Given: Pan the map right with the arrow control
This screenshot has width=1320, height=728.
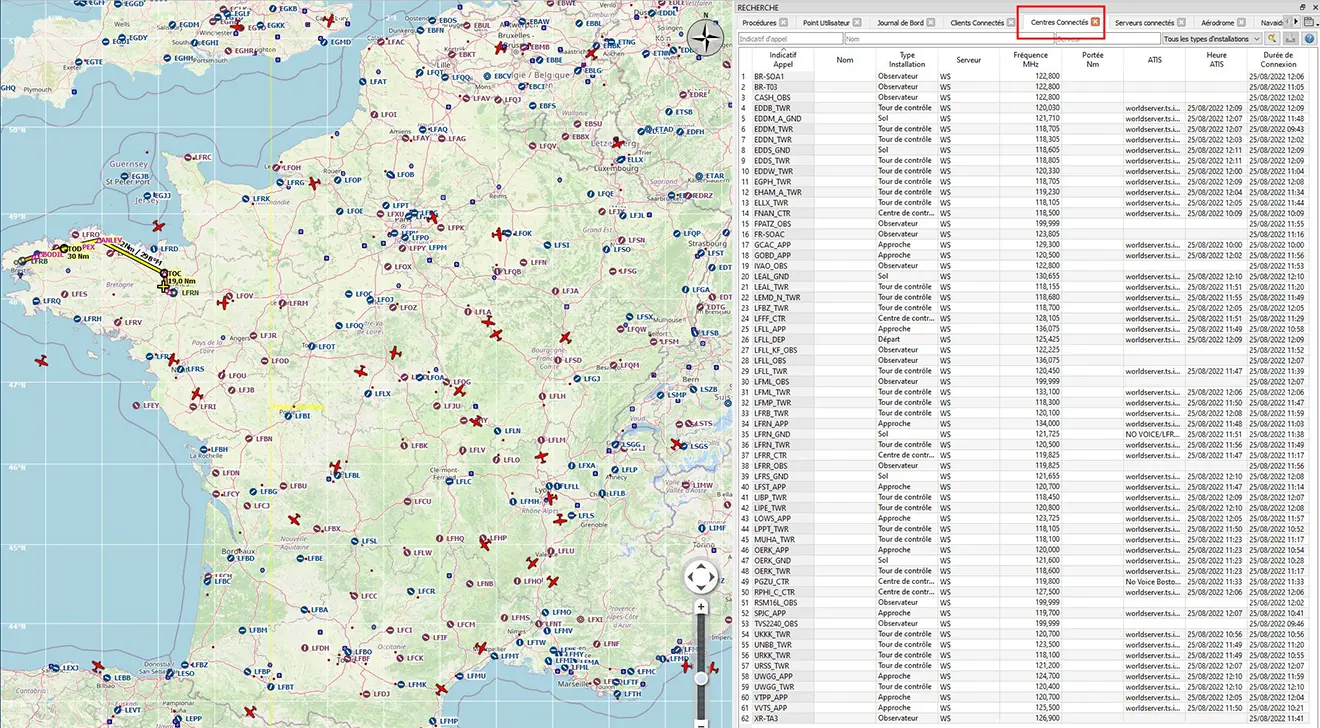Looking at the screenshot, I should tap(713, 578).
